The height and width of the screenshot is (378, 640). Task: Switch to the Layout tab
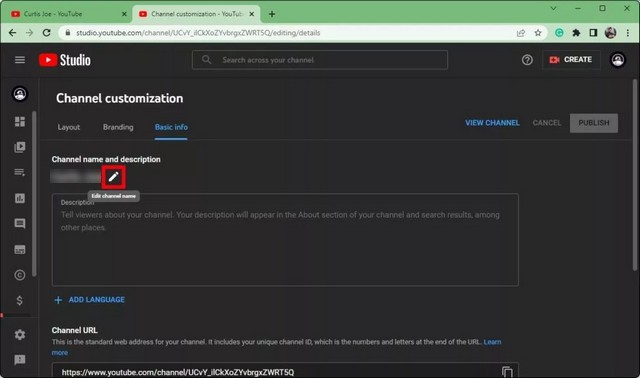click(69, 127)
